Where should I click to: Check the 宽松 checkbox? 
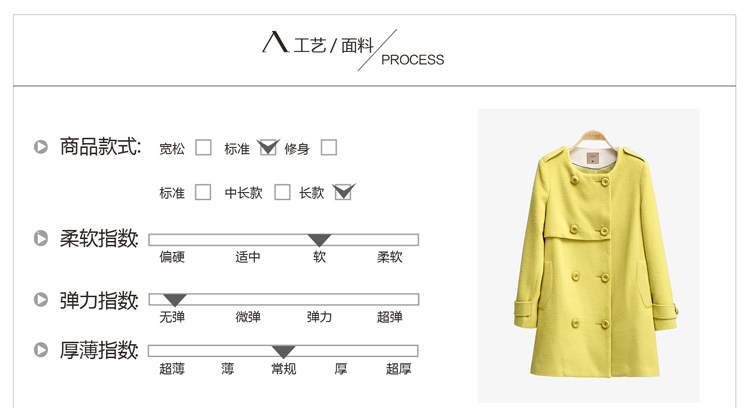pyautogui.click(x=203, y=147)
